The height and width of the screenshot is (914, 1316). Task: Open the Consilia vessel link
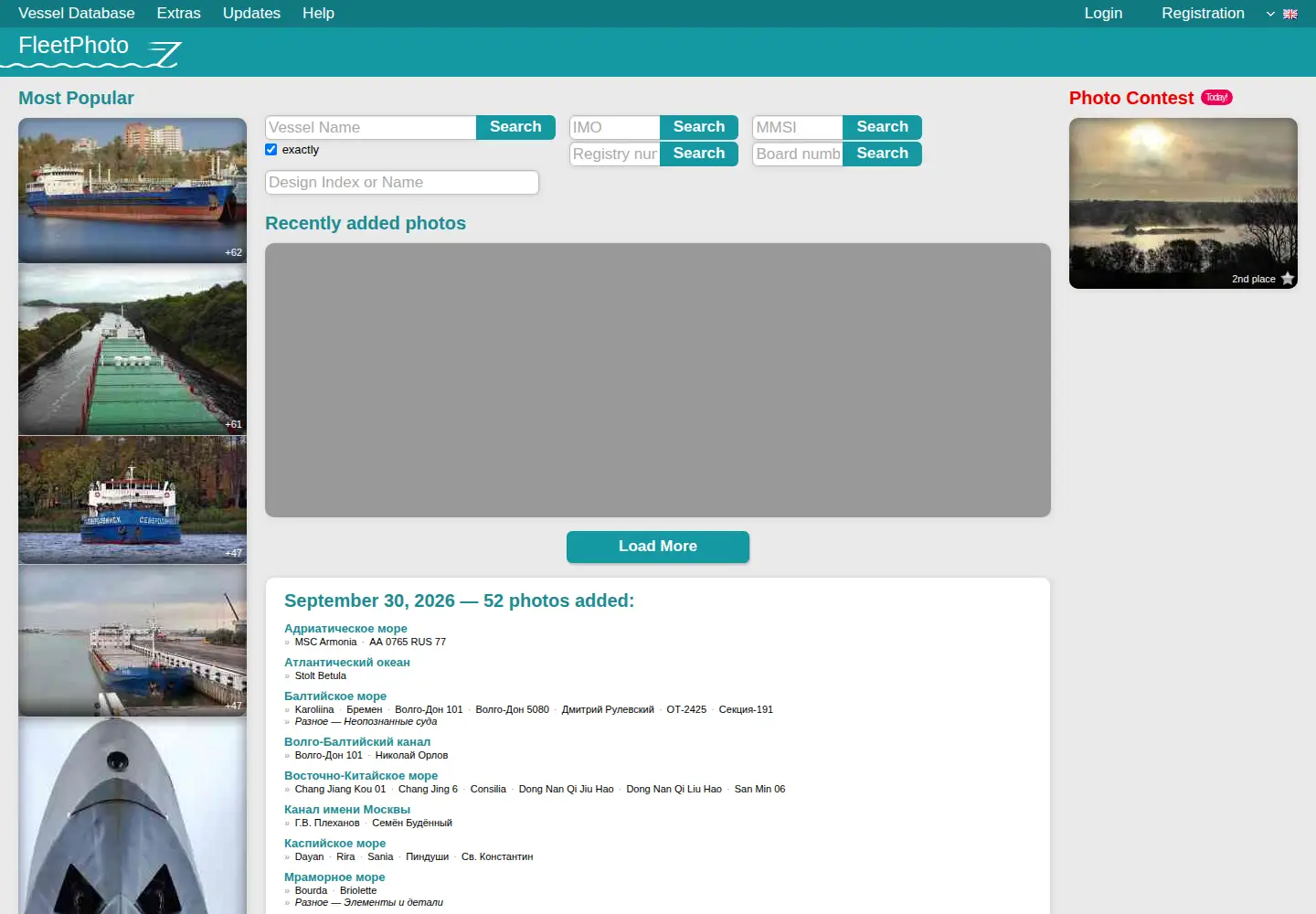[488, 789]
